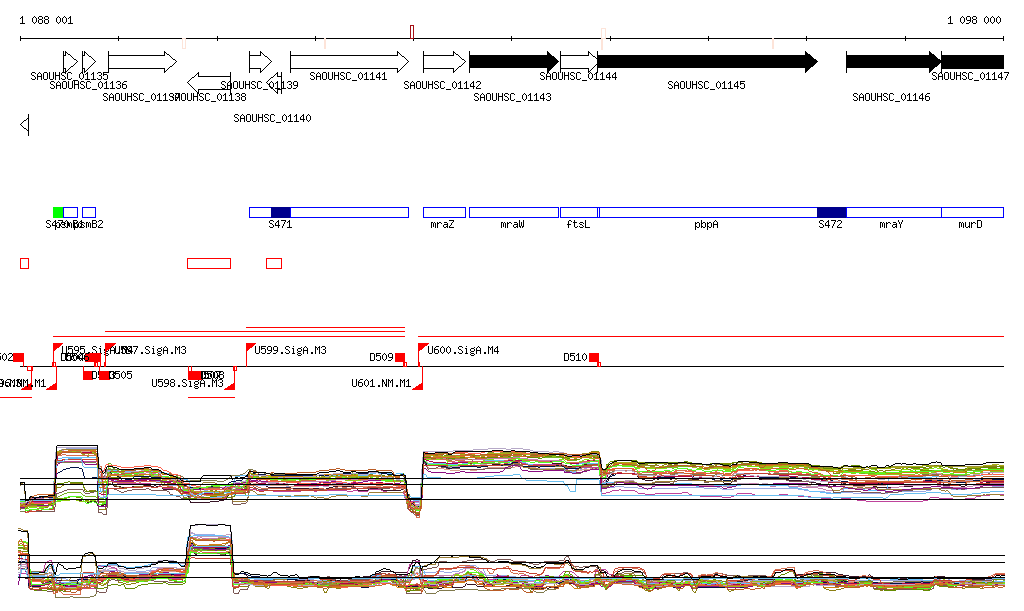Select the black SAOUHSC_01145 gene arrow
Screen dimensions: 1024x611
[x=707, y=62]
